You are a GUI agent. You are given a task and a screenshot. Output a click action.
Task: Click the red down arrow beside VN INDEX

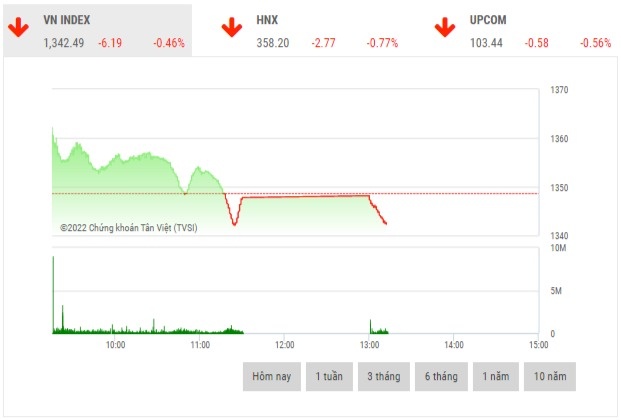tap(18, 27)
